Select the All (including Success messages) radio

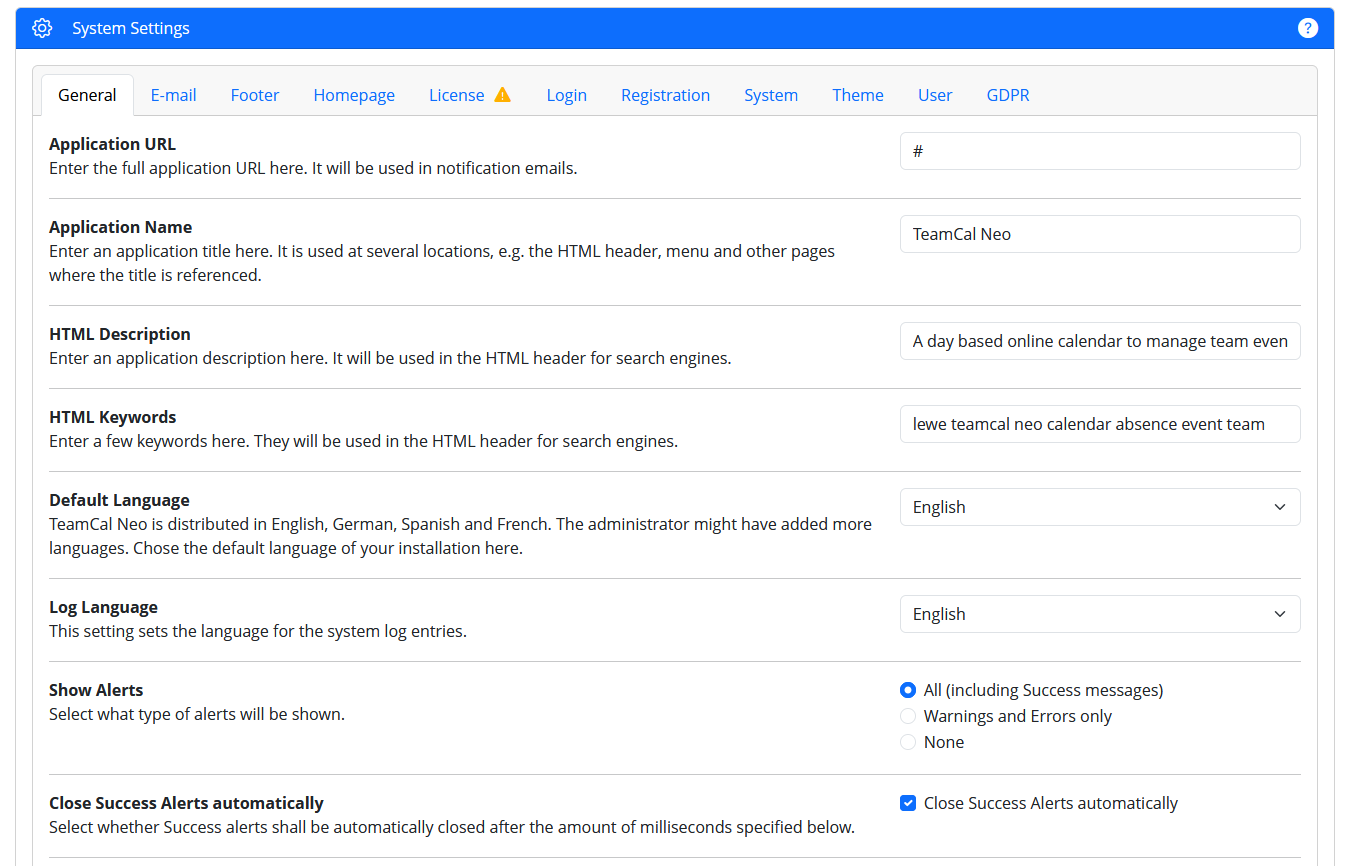[x=908, y=690]
